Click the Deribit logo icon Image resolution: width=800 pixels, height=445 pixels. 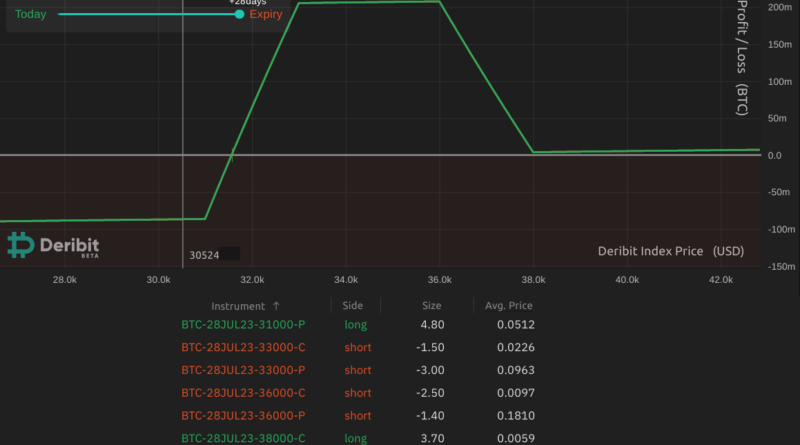click(x=21, y=245)
